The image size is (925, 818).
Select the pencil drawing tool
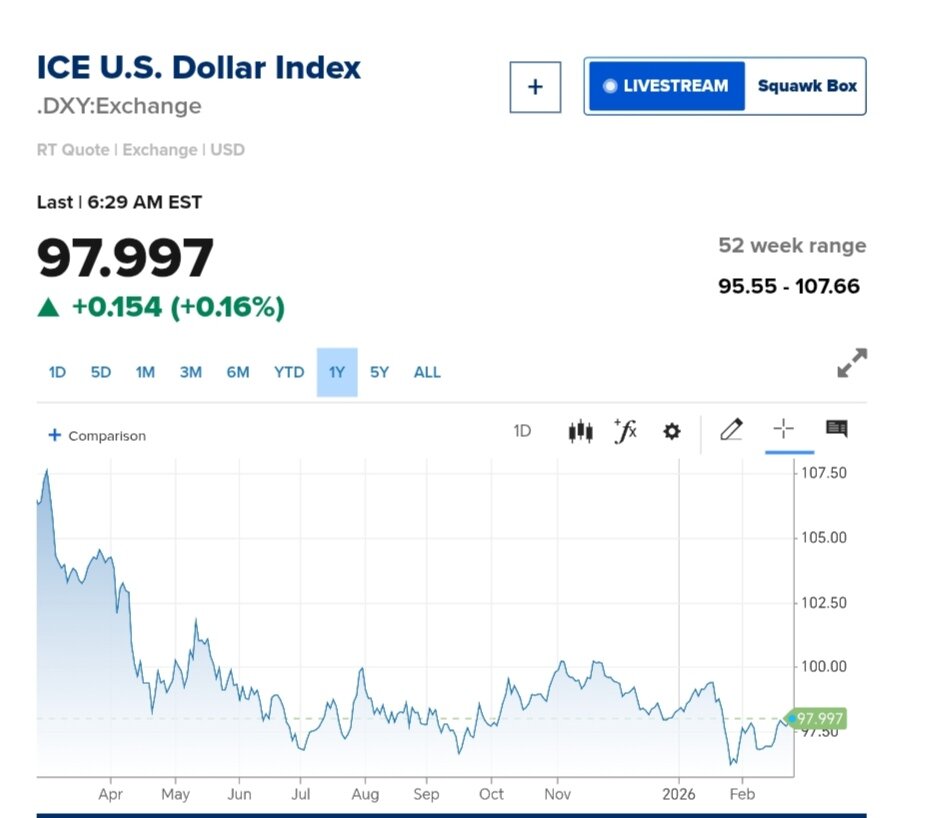[731, 430]
